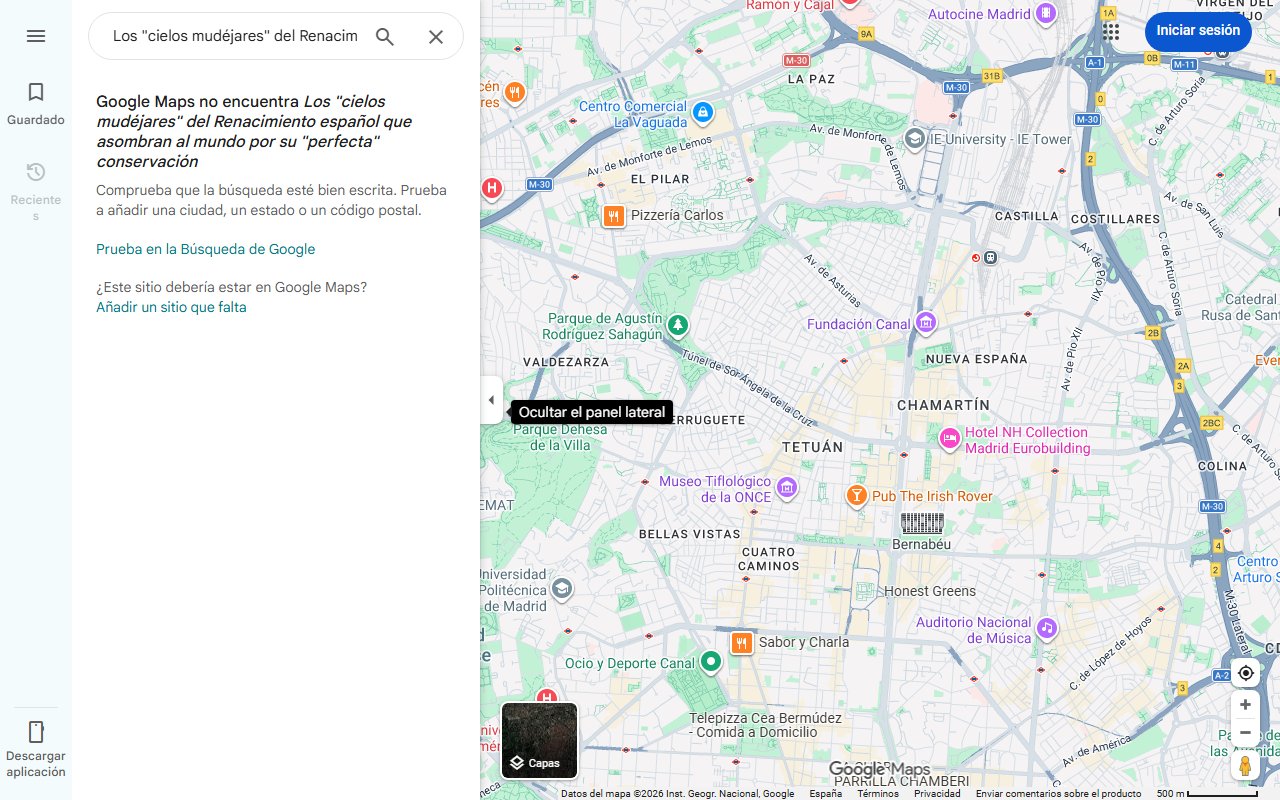Center the map with the my-location icon

coord(1245,673)
